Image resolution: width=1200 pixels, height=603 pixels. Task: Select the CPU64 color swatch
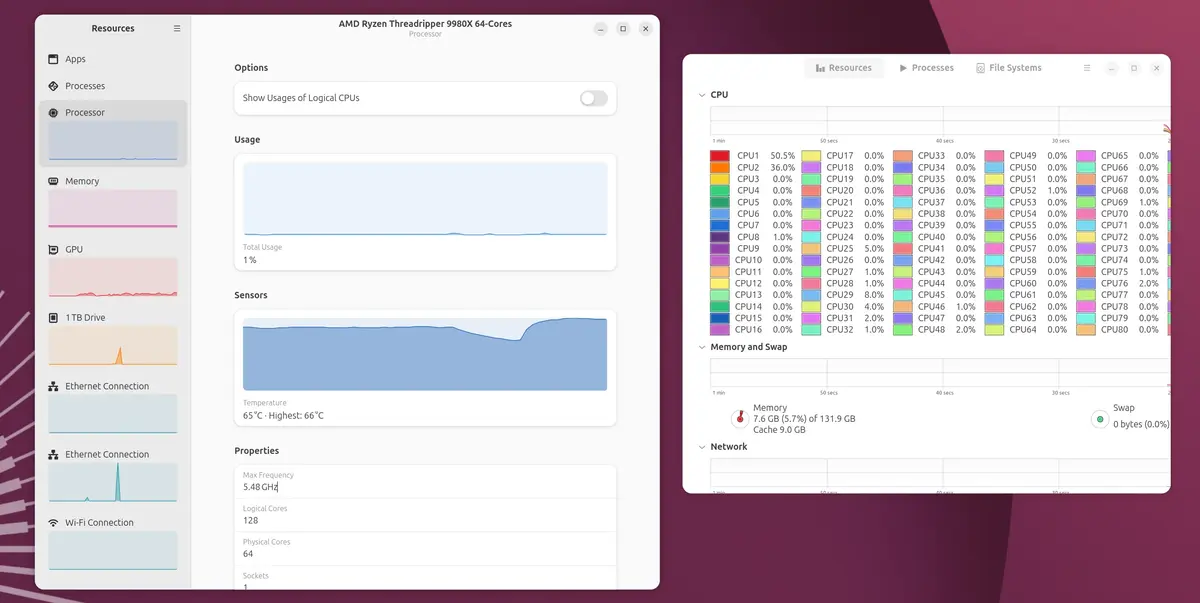pos(994,330)
